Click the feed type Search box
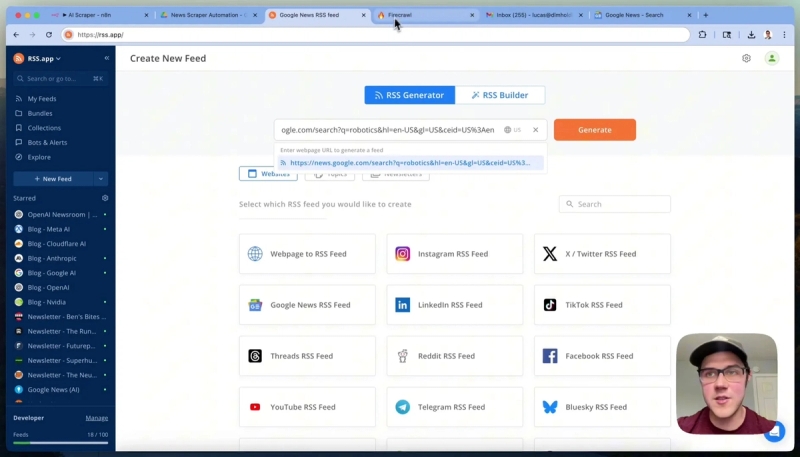Image resolution: width=800 pixels, height=457 pixels. pyautogui.click(x=614, y=204)
